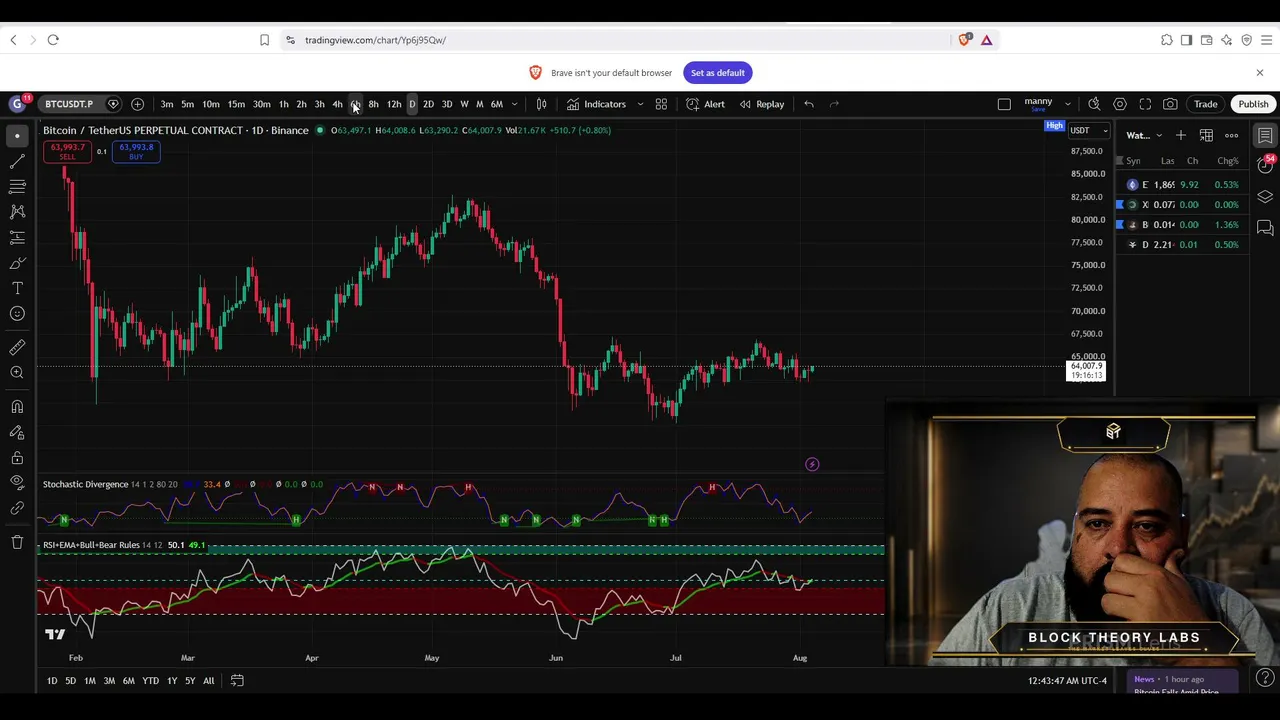Image resolution: width=1280 pixels, height=720 pixels.
Task: Select the ruler measure tool
Action: 17,347
